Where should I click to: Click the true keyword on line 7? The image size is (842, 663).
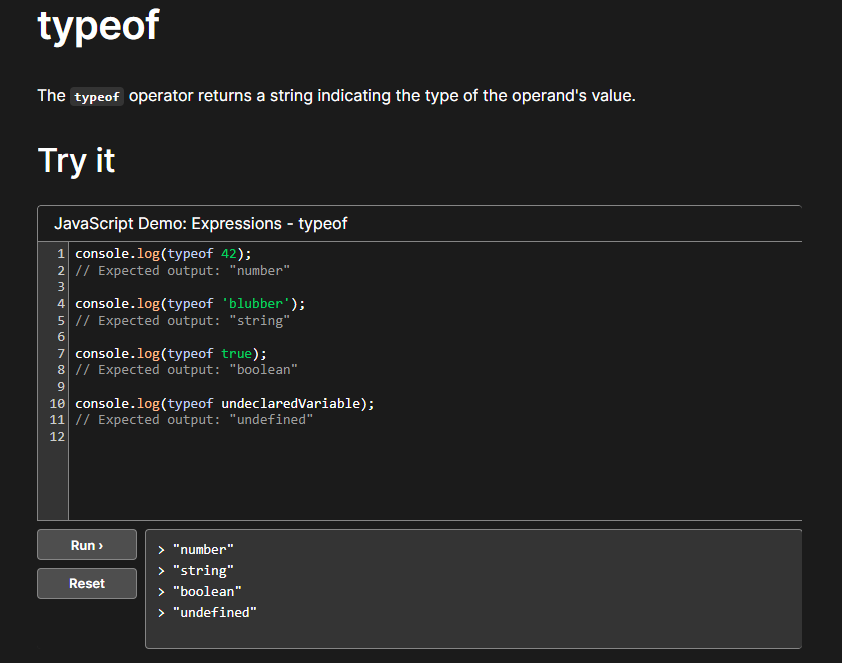pyautogui.click(x=237, y=353)
